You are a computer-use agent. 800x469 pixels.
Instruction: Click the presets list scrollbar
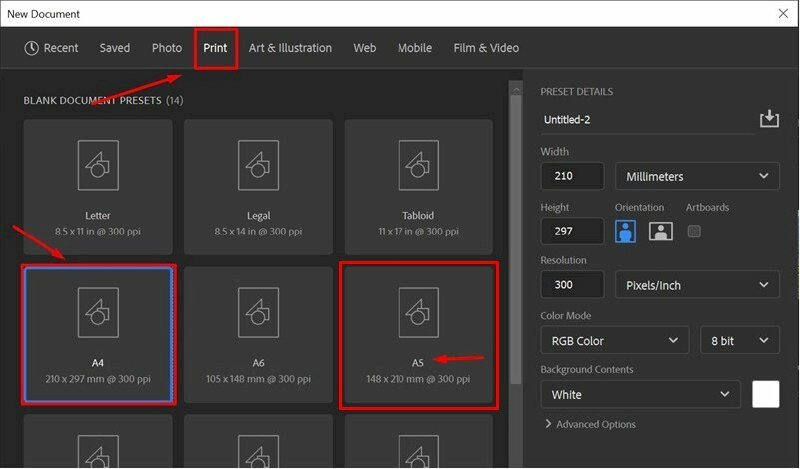point(516,240)
